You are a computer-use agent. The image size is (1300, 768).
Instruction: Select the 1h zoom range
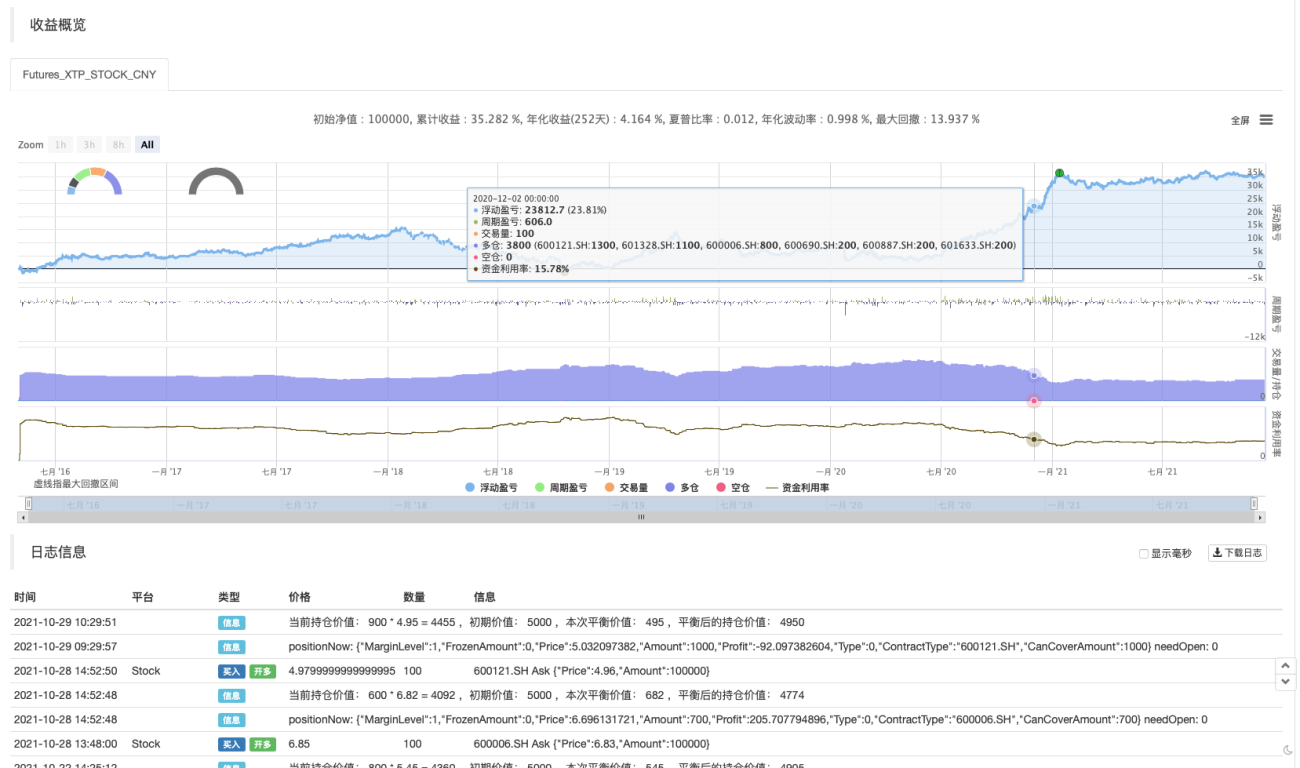point(61,145)
